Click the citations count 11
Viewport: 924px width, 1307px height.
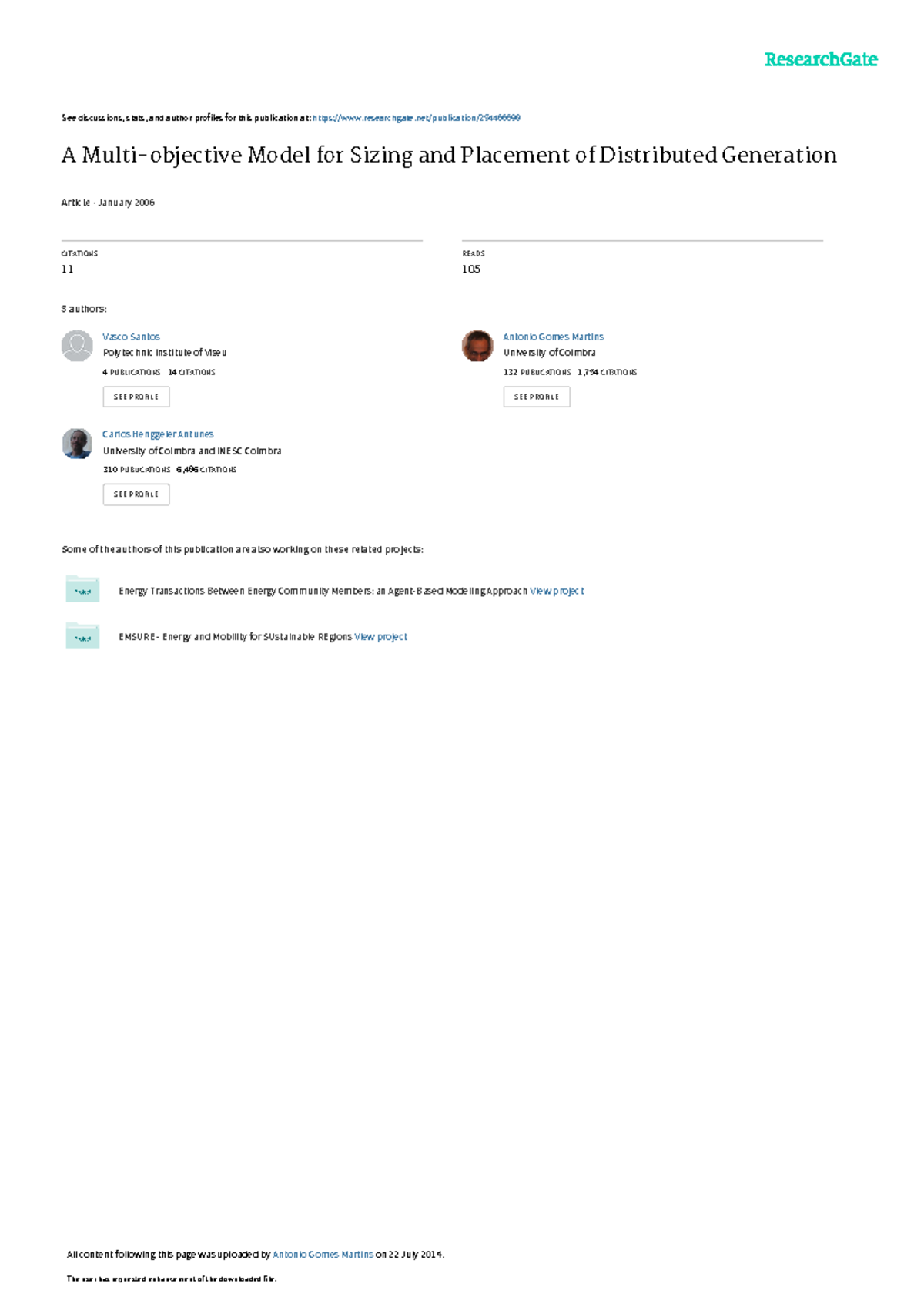tap(68, 269)
